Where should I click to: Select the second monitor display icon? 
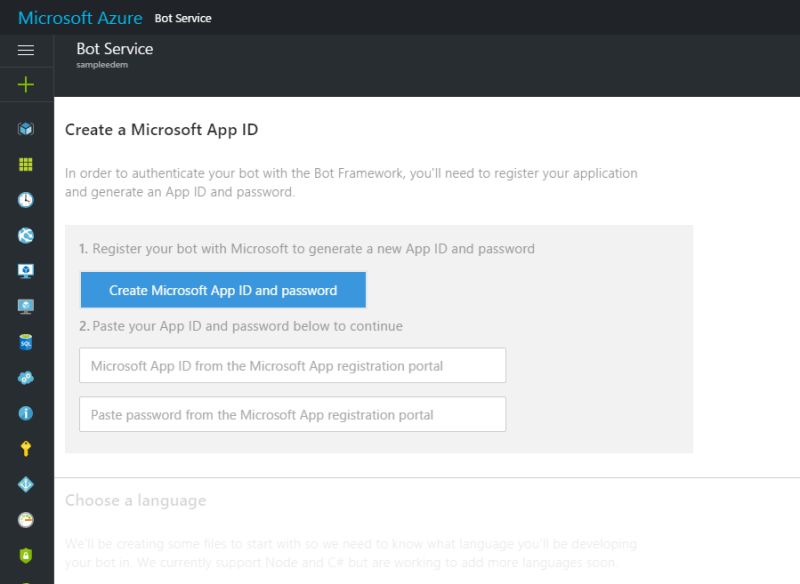point(26,307)
